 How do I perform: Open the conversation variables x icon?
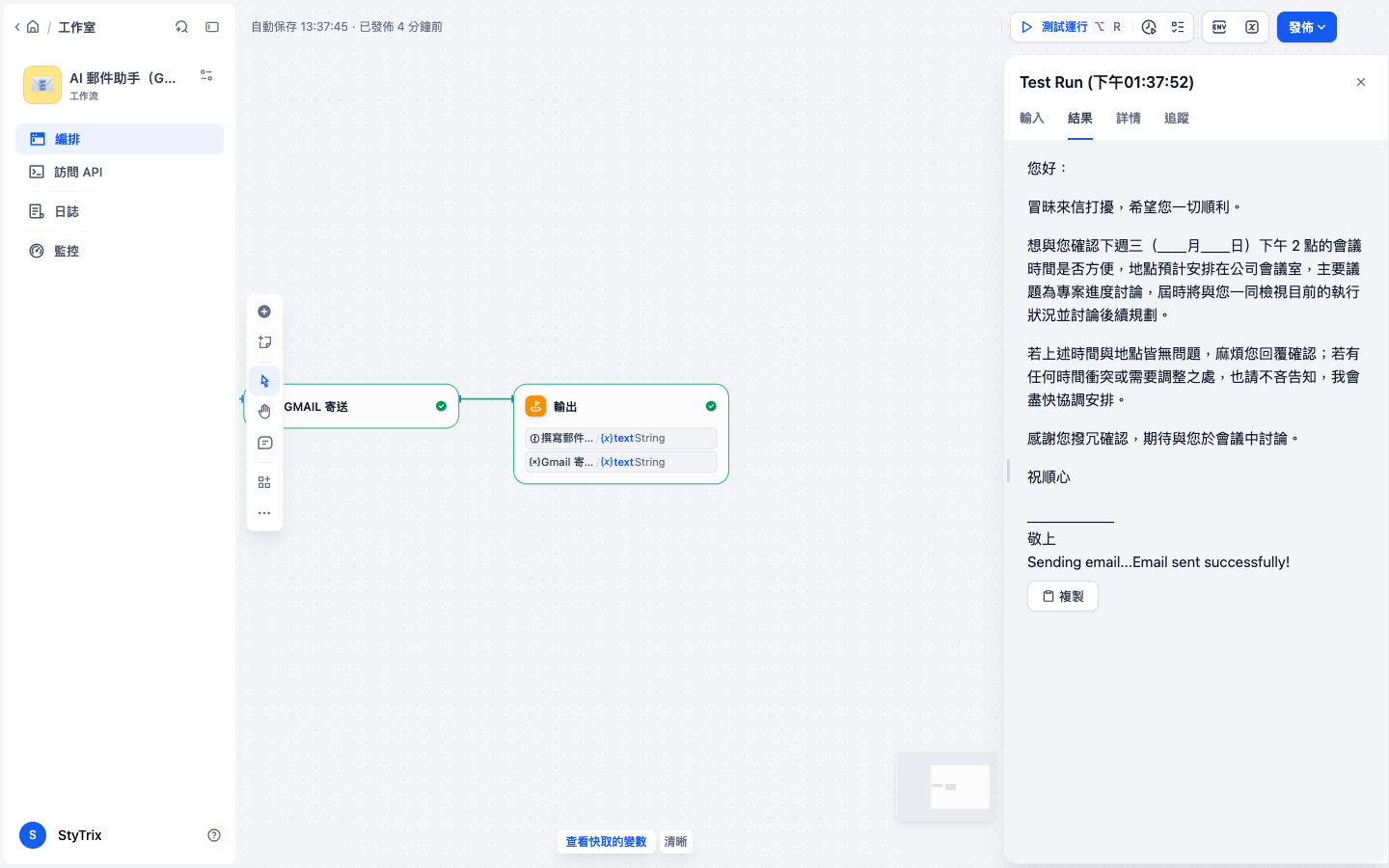(x=1252, y=27)
